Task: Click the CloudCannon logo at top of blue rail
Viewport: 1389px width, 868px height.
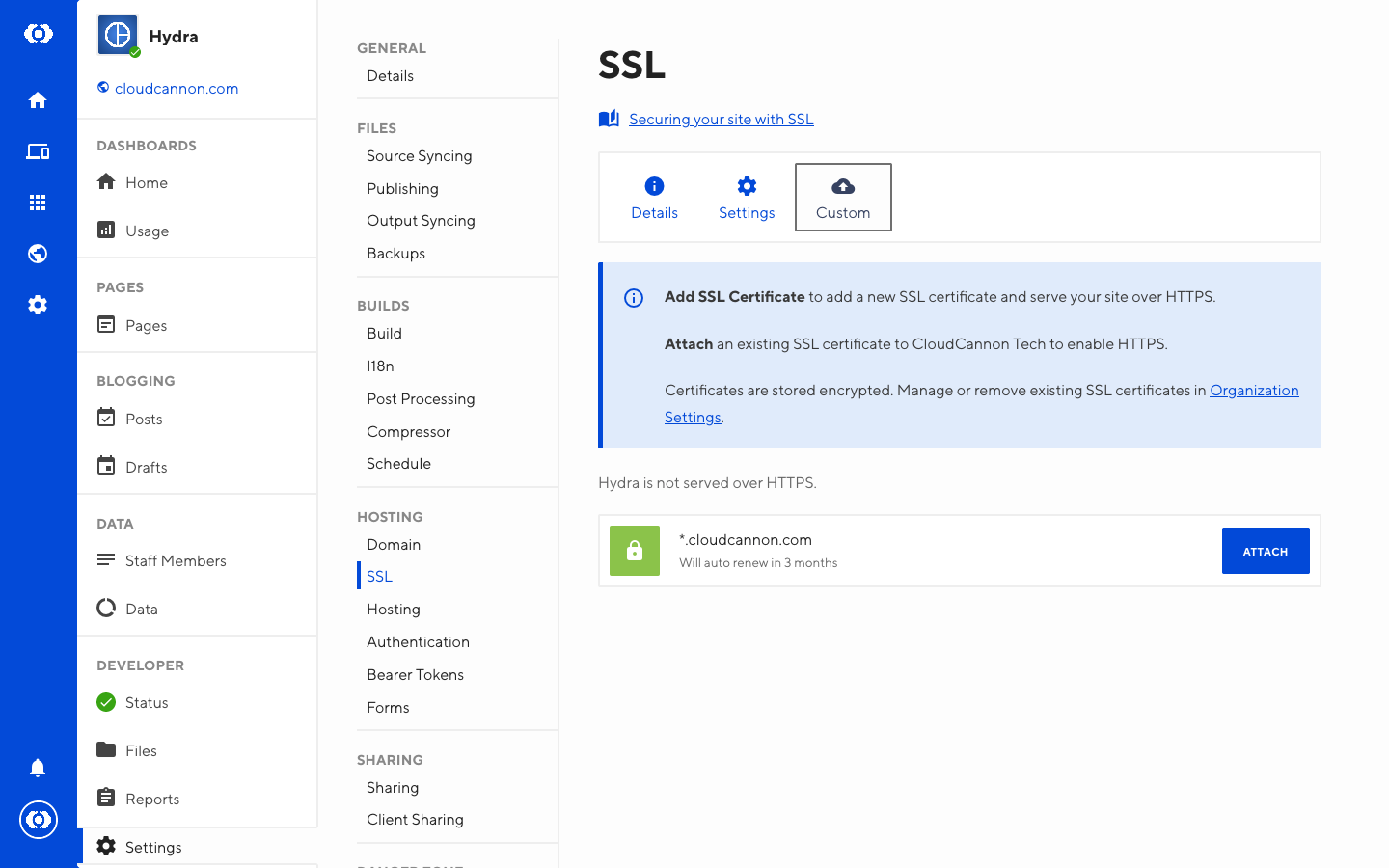Action: [x=38, y=34]
